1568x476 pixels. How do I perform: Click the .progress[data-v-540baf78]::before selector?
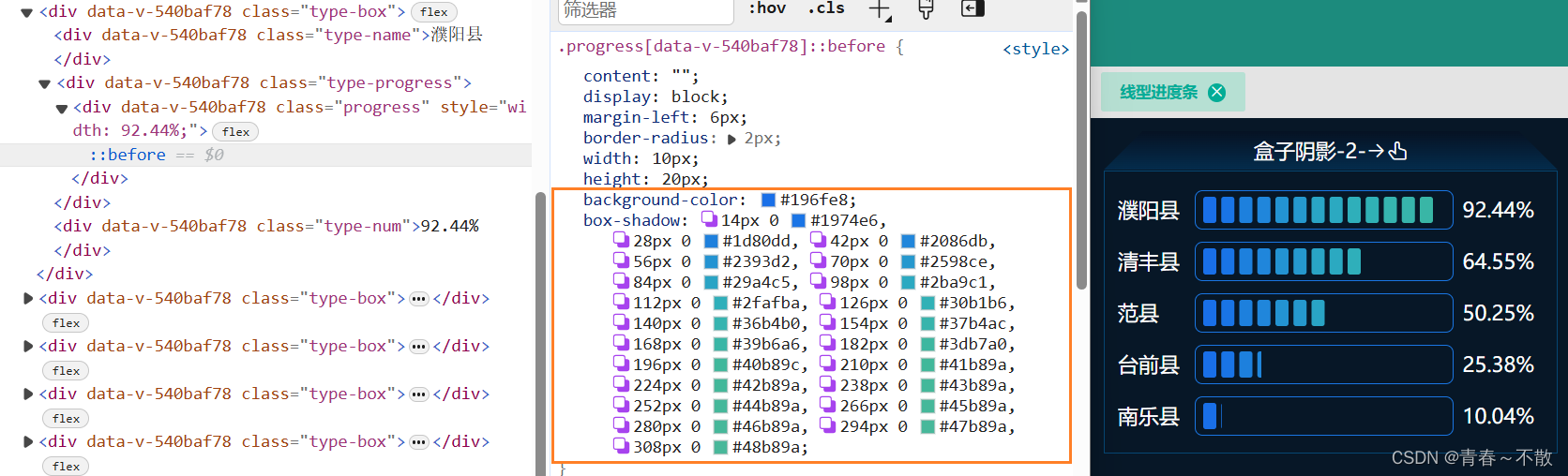721,46
